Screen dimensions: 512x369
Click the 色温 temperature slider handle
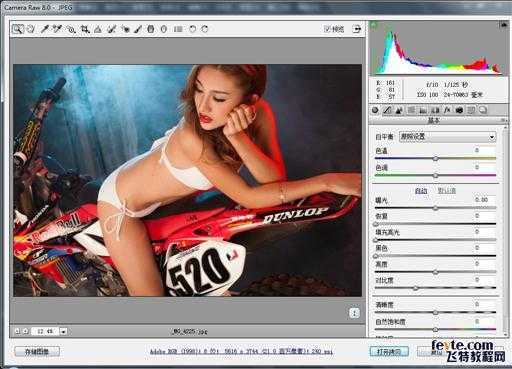[x=435, y=159]
